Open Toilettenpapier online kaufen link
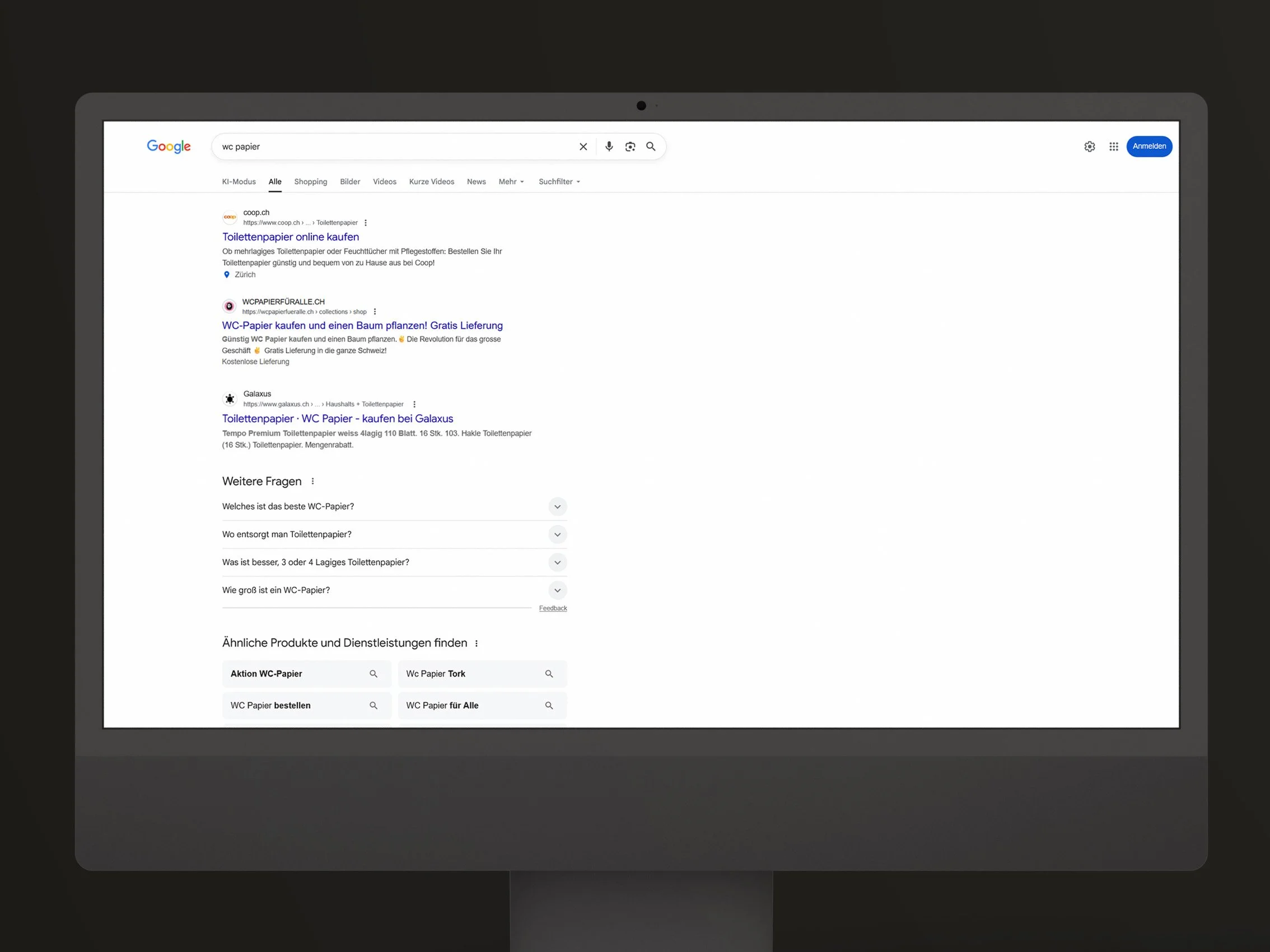Screen dimensions: 1270x952 [x=291, y=237]
